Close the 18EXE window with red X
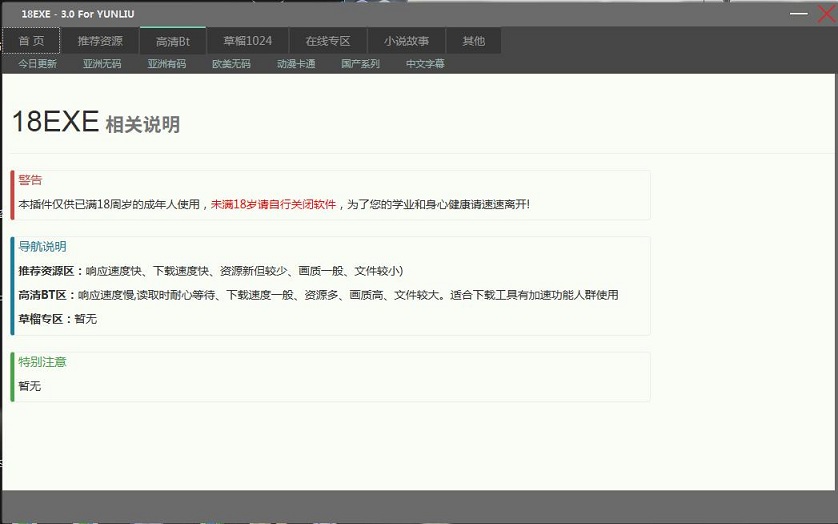838x524 pixels. 825,12
